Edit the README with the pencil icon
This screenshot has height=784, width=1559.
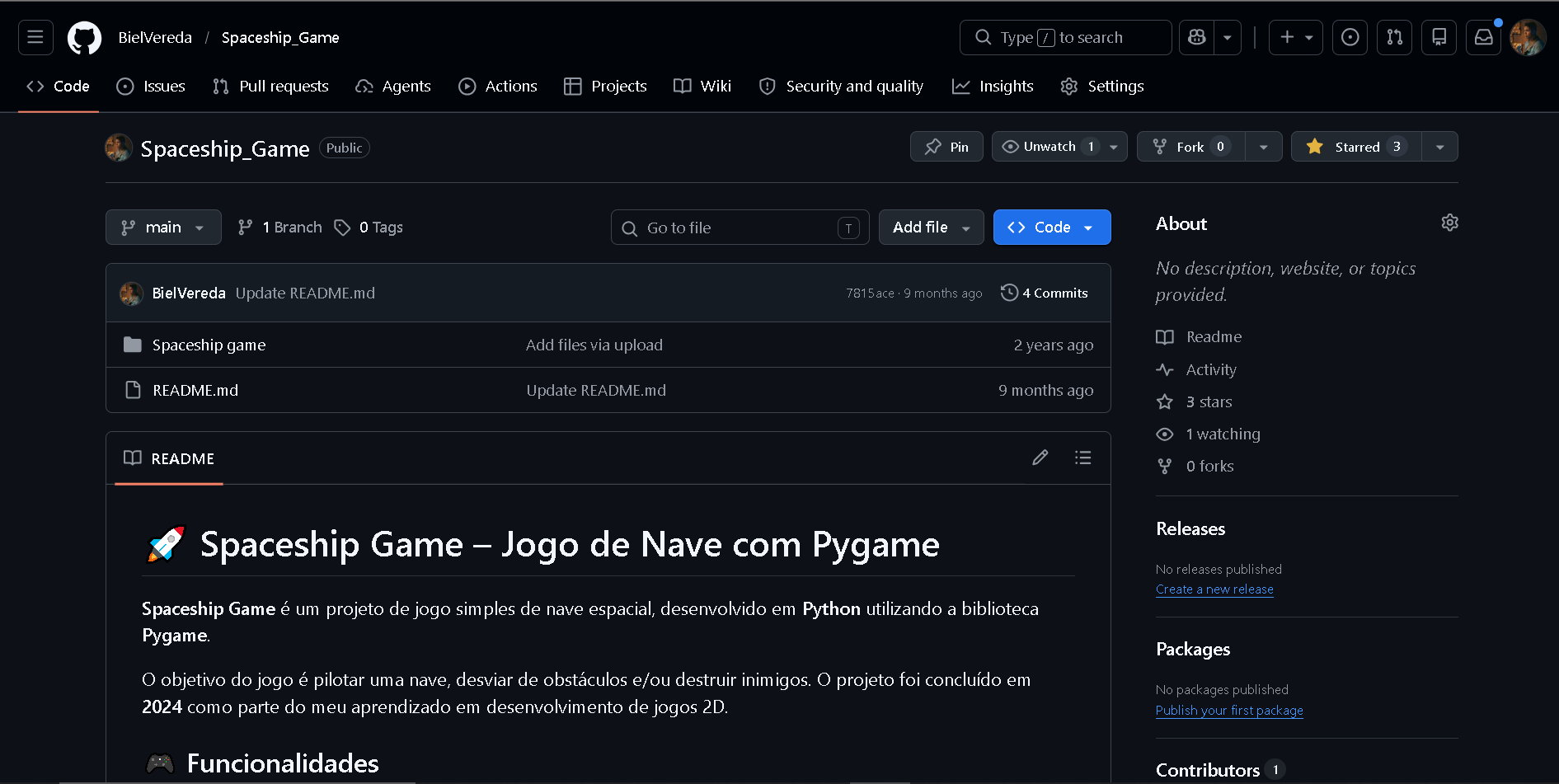pos(1040,458)
